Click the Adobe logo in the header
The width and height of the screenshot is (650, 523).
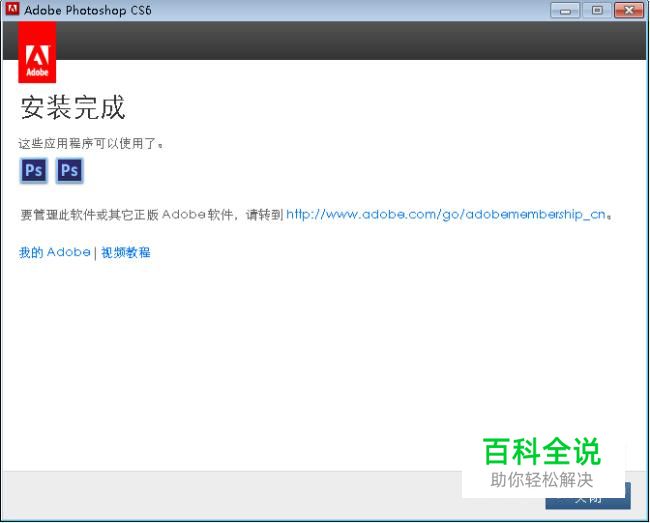click(x=37, y=53)
